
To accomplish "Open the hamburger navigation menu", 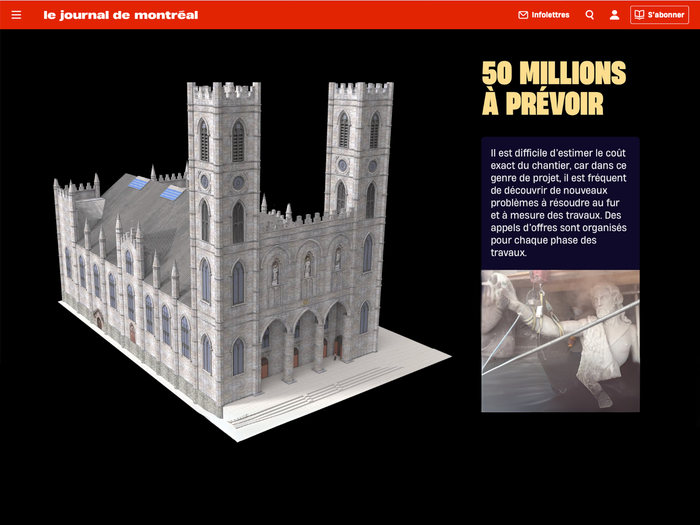I will click(16, 15).
